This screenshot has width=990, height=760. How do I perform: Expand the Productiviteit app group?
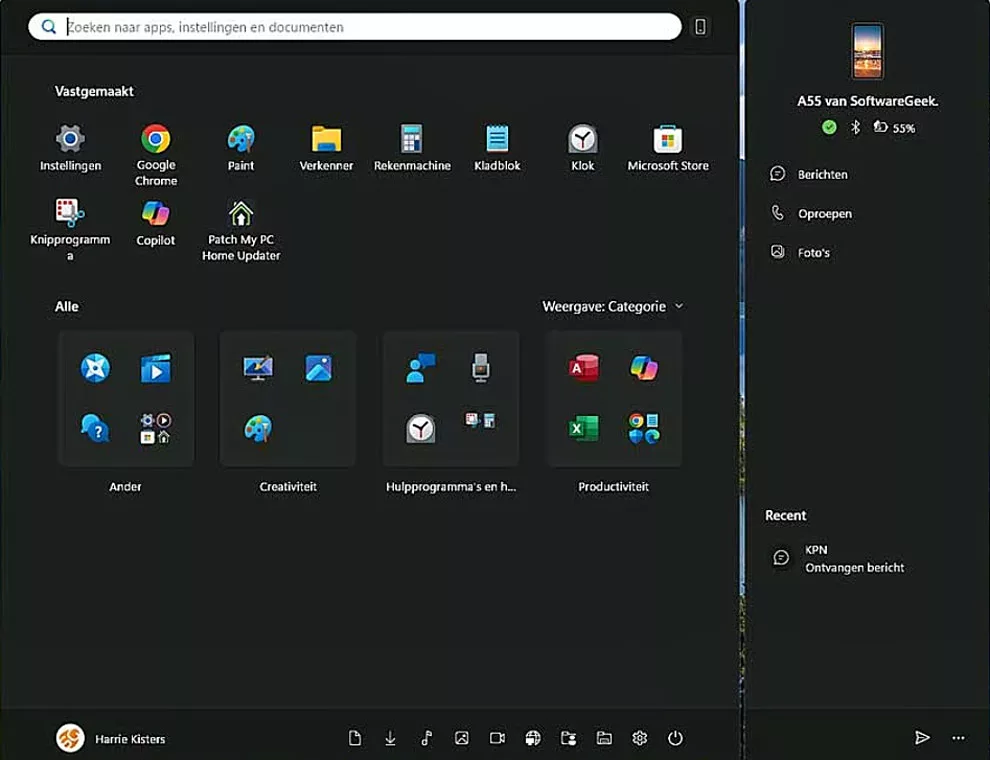point(613,398)
